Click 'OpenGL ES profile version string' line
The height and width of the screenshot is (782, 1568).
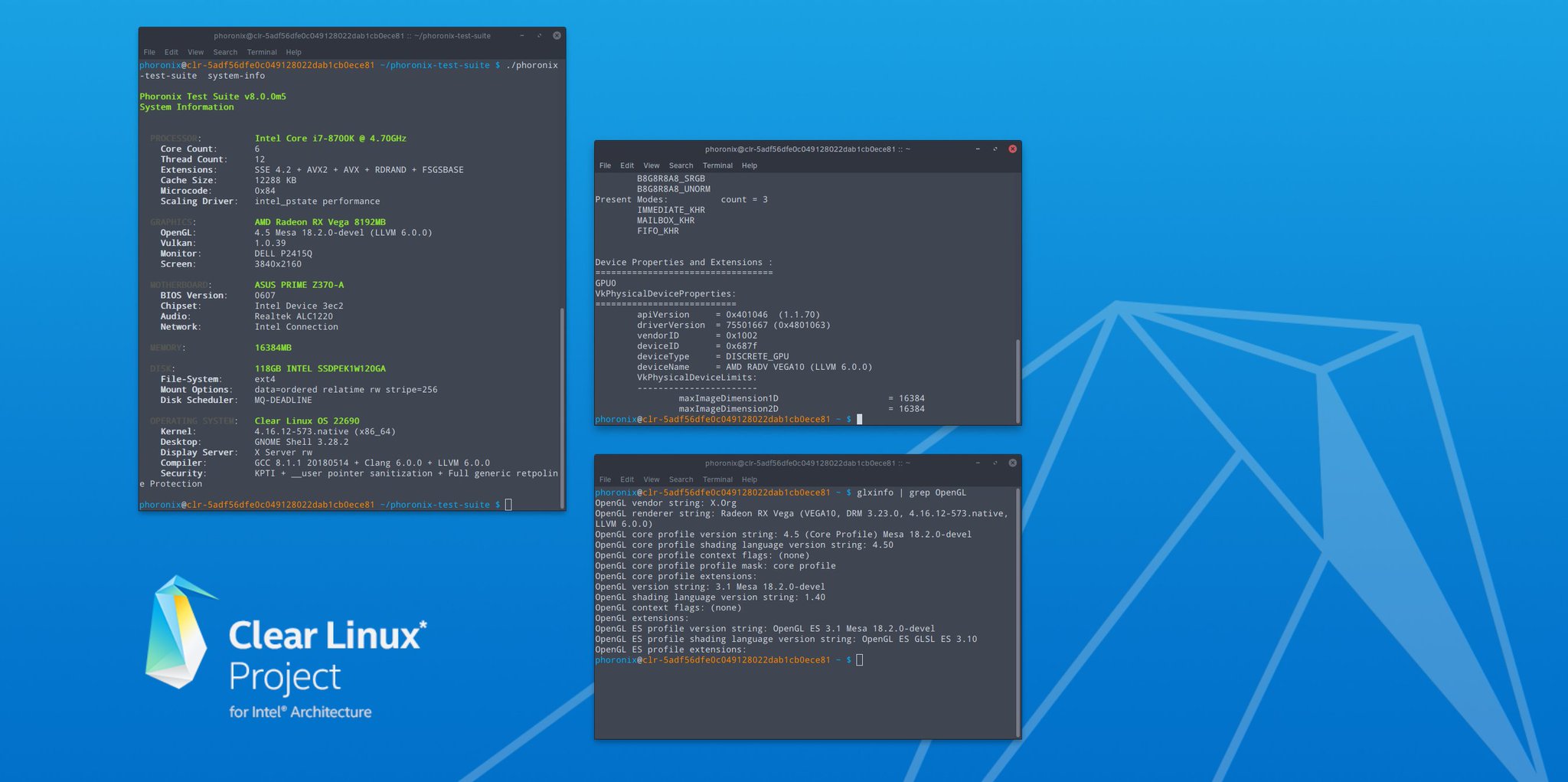point(765,629)
